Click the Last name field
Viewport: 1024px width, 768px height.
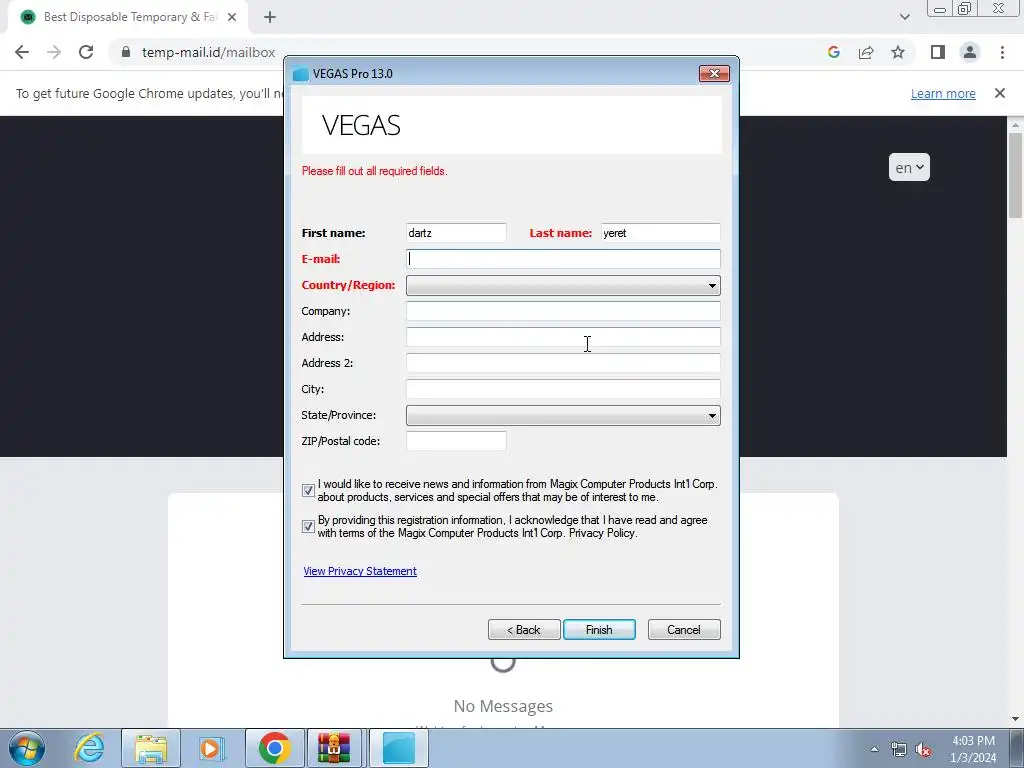point(660,233)
